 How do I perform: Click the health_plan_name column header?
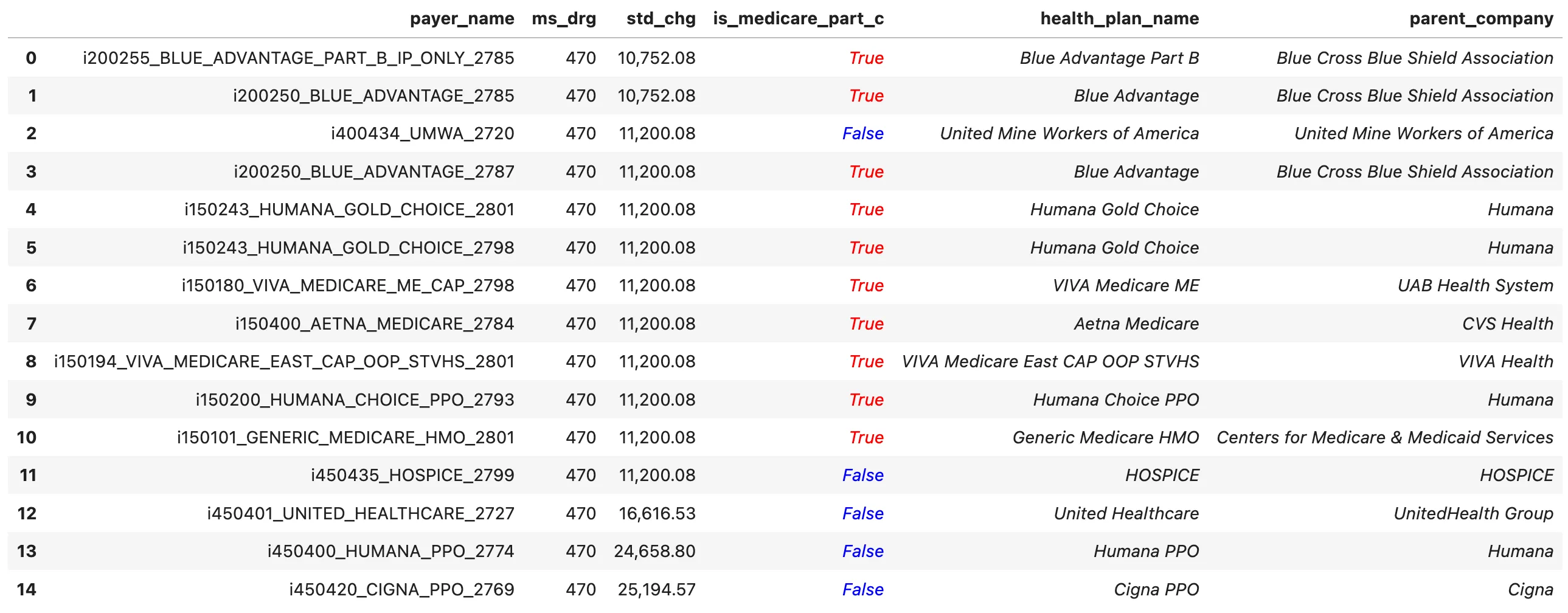pyautogui.click(x=1119, y=19)
